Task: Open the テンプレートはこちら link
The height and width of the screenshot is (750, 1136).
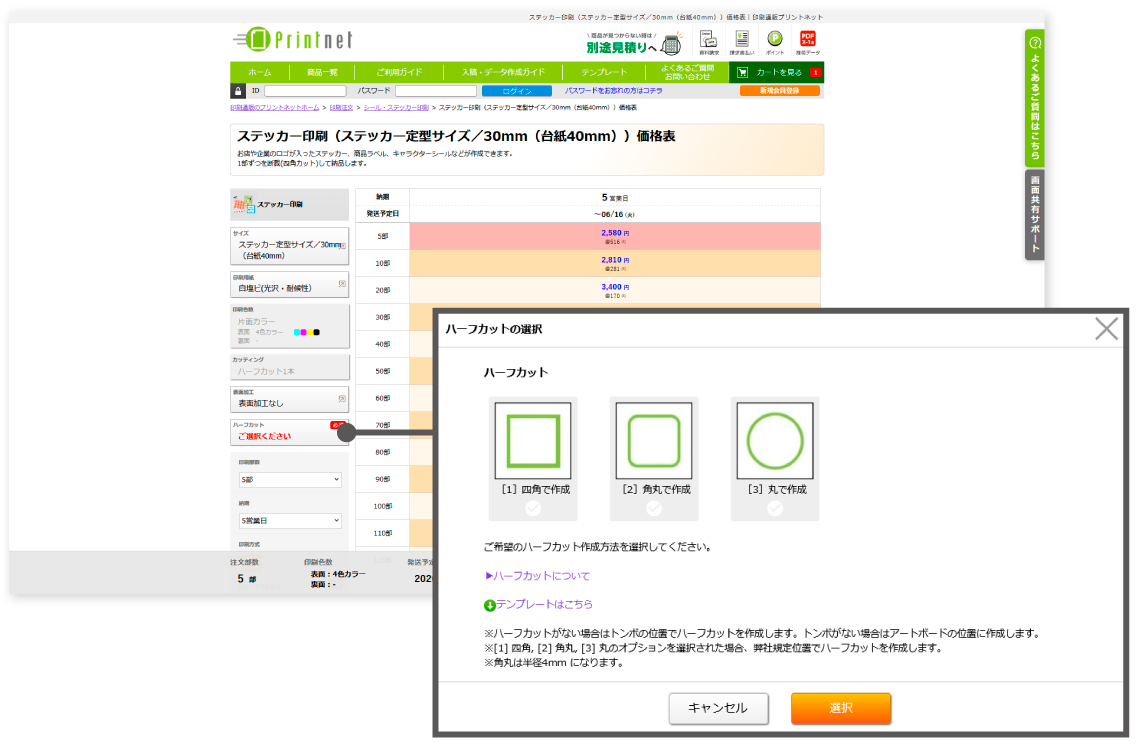Action: (x=544, y=604)
